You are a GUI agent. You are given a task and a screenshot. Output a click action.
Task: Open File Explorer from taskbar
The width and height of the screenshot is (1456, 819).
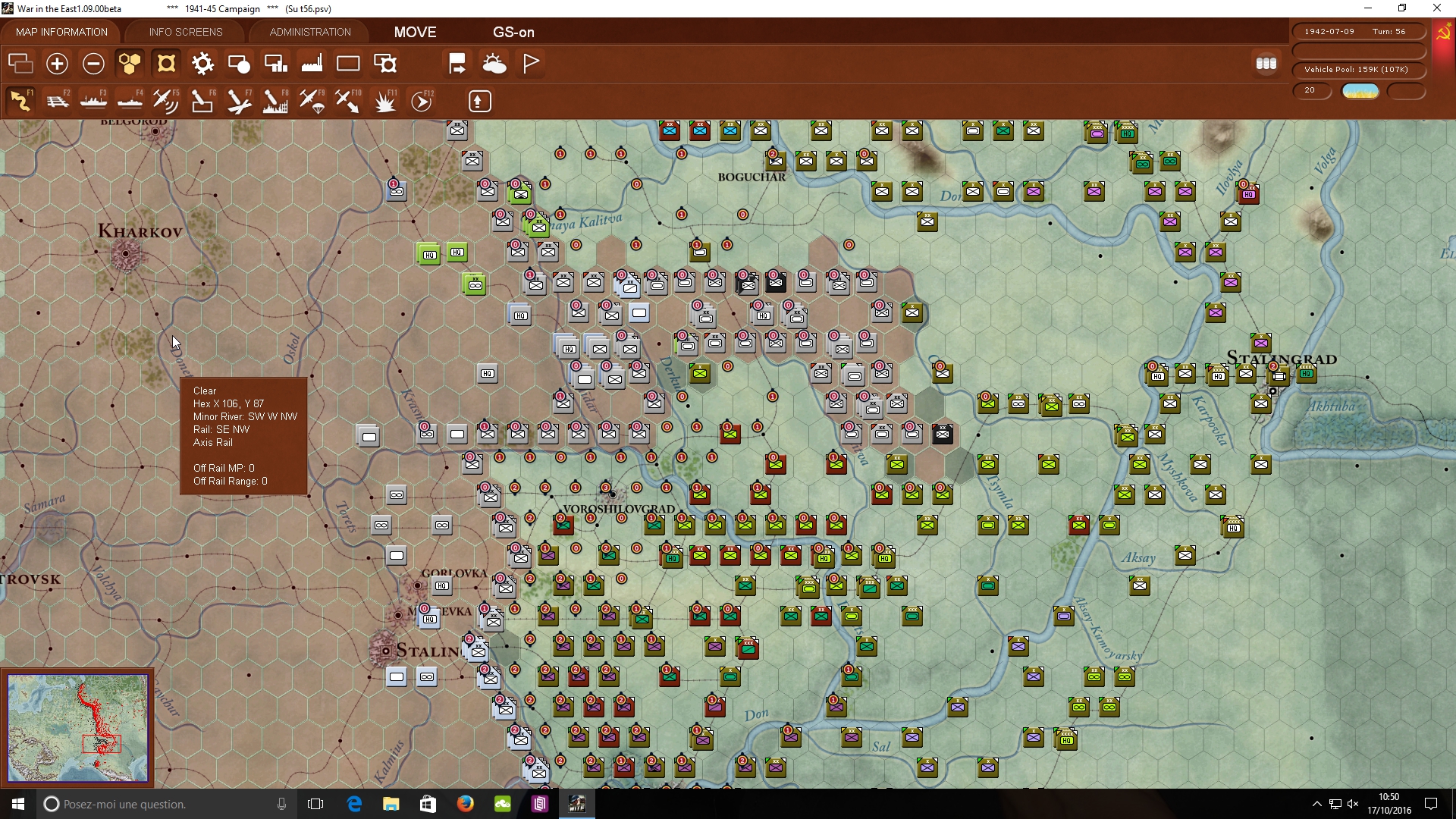(x=391, y=804)
